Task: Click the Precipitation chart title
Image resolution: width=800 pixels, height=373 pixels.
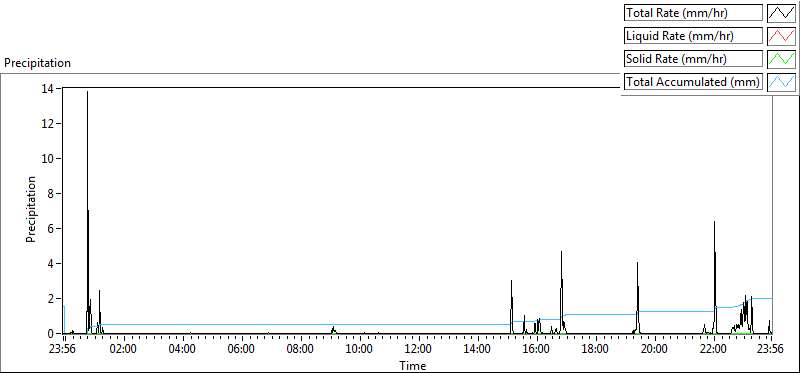Action: click(x=37, y=63)
